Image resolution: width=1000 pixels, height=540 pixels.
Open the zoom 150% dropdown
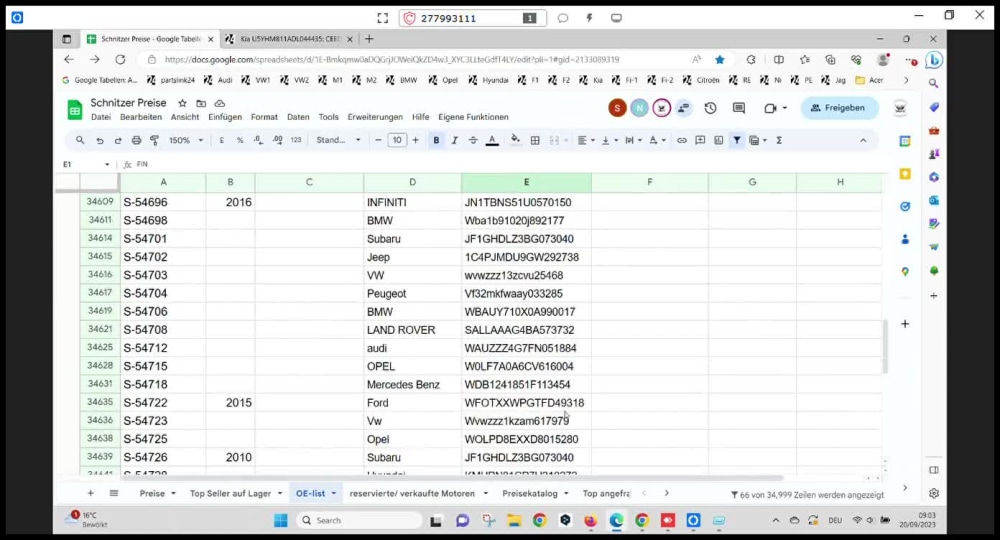(x=186, y=140)
